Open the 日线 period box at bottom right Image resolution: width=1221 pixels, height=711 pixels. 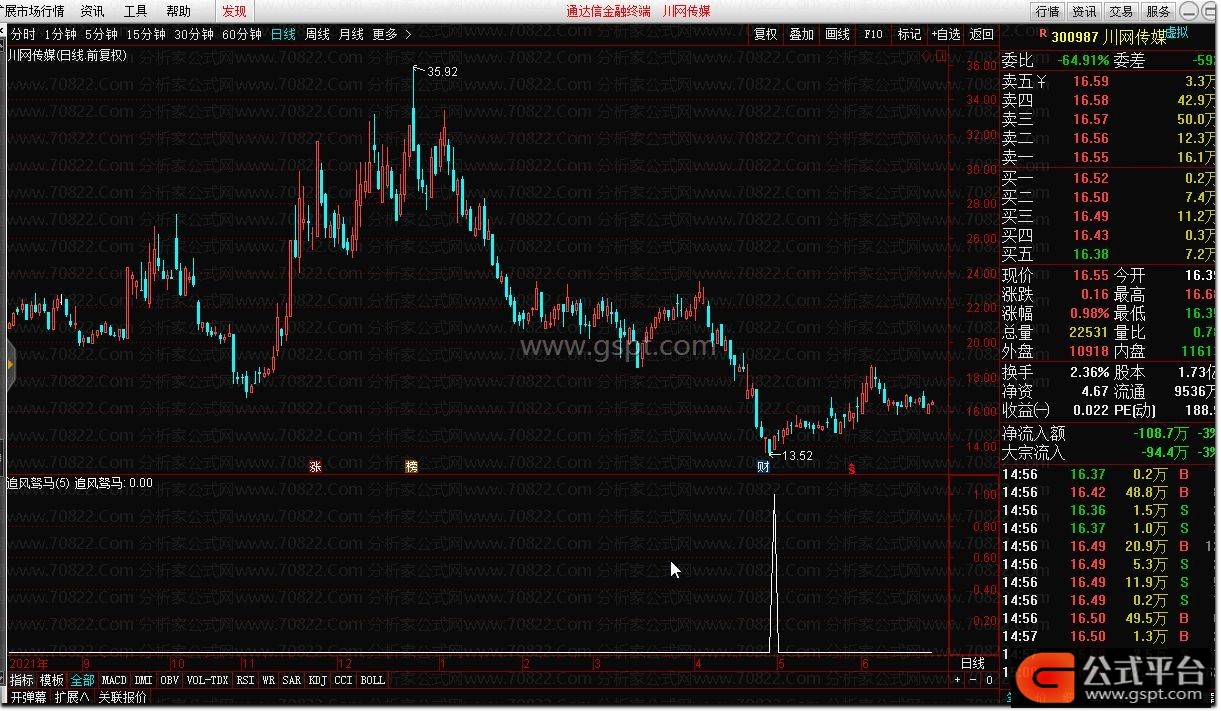[x=973, y=663]
